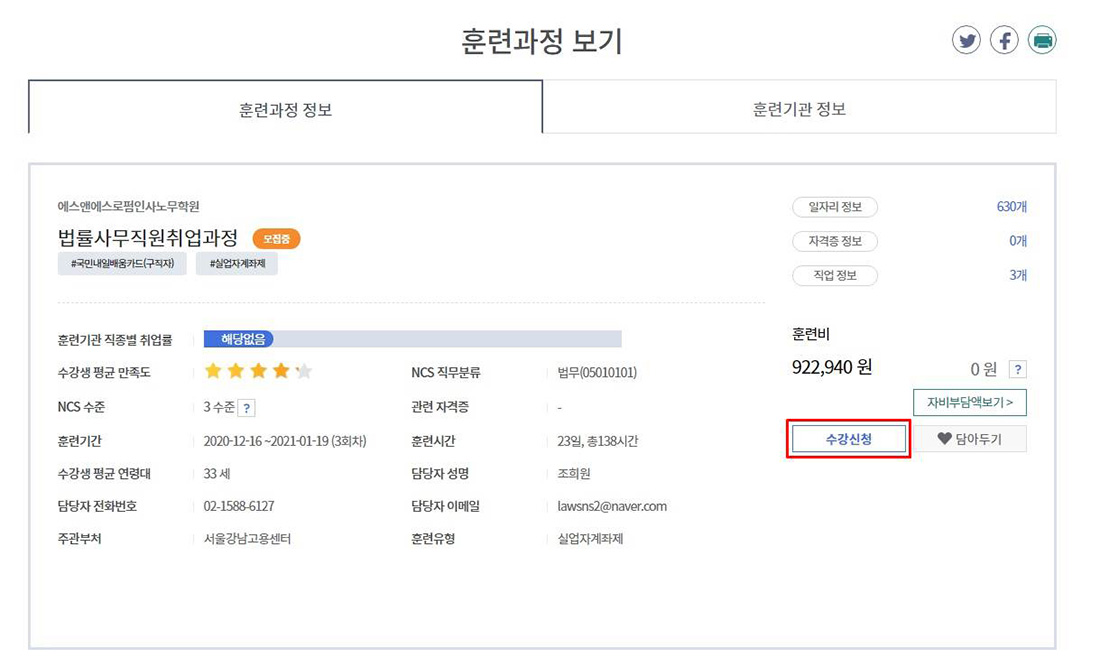Click the 수강생 평균 만족도 star rating
The height and width of the screenshot is (667, 1100).
(x=258, y=372)
